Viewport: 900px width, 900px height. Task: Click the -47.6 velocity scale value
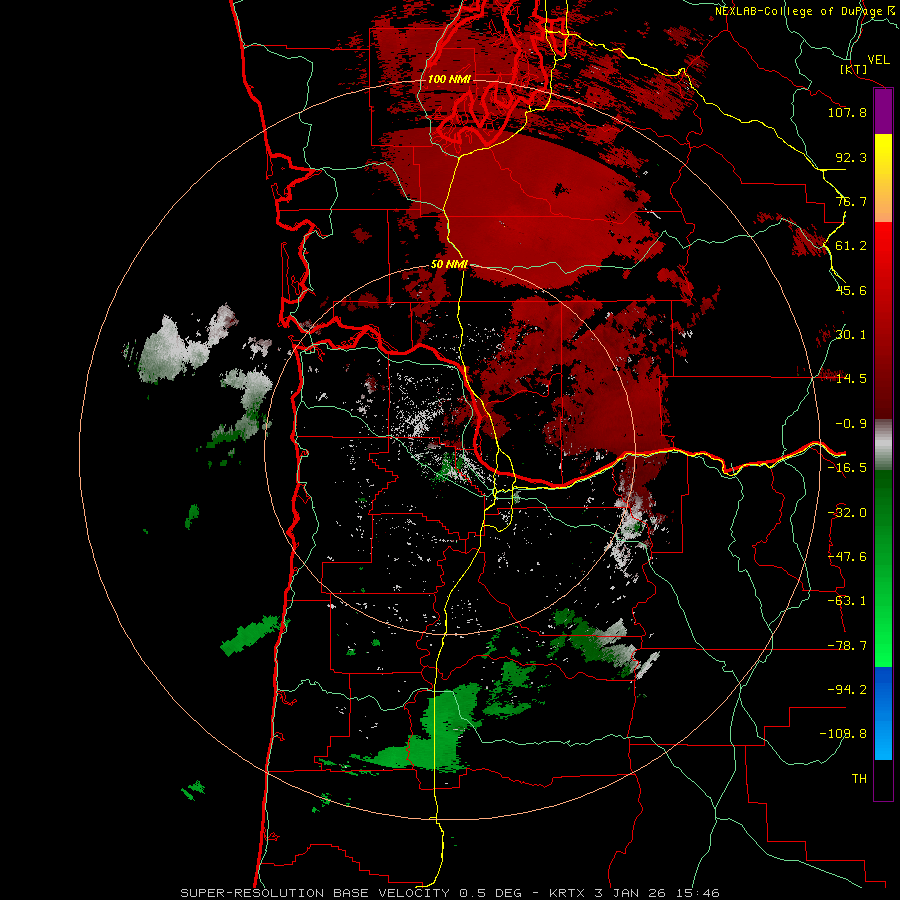click(847, 557)
